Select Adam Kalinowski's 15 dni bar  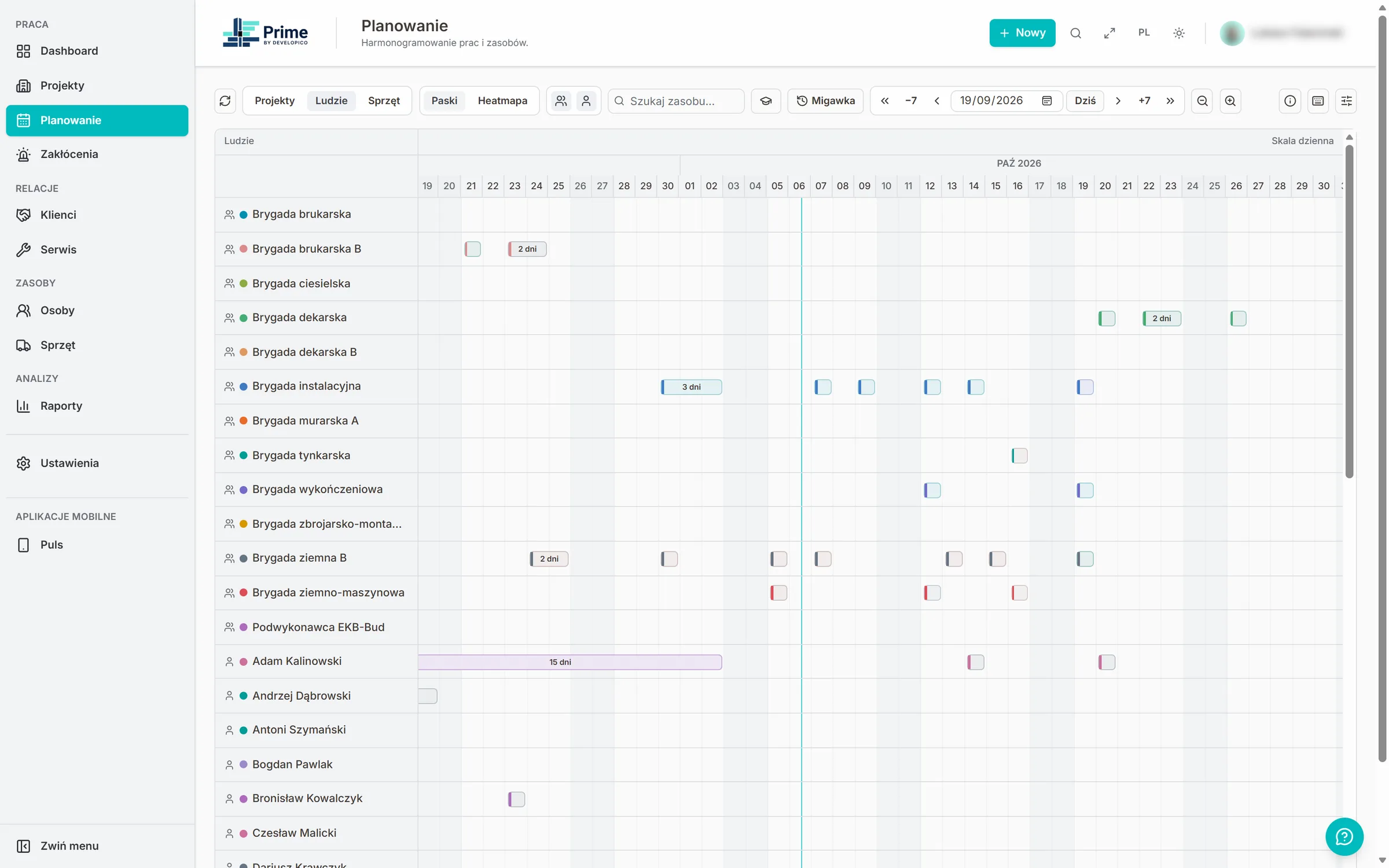pyautogui.click(x=569, y=662)
